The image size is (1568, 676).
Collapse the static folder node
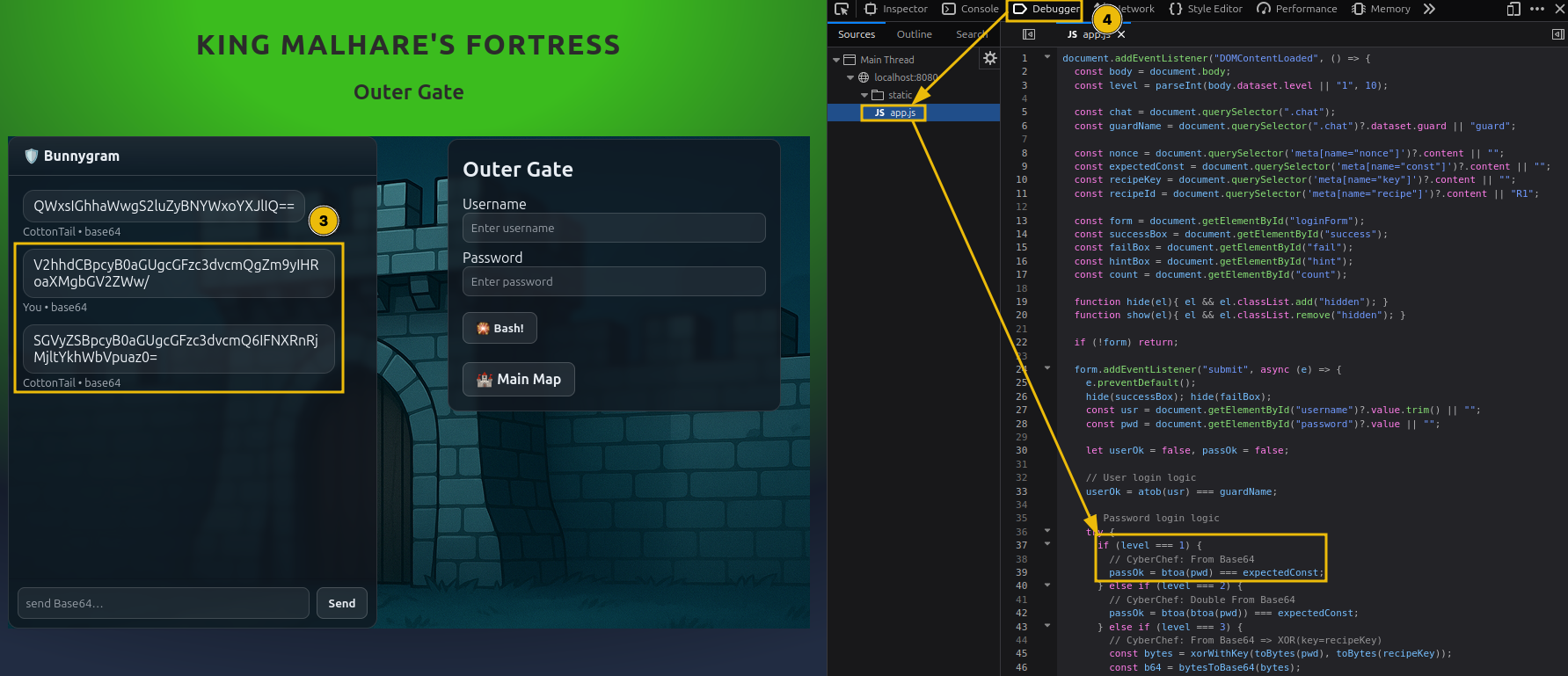click(x=864, y=95)
